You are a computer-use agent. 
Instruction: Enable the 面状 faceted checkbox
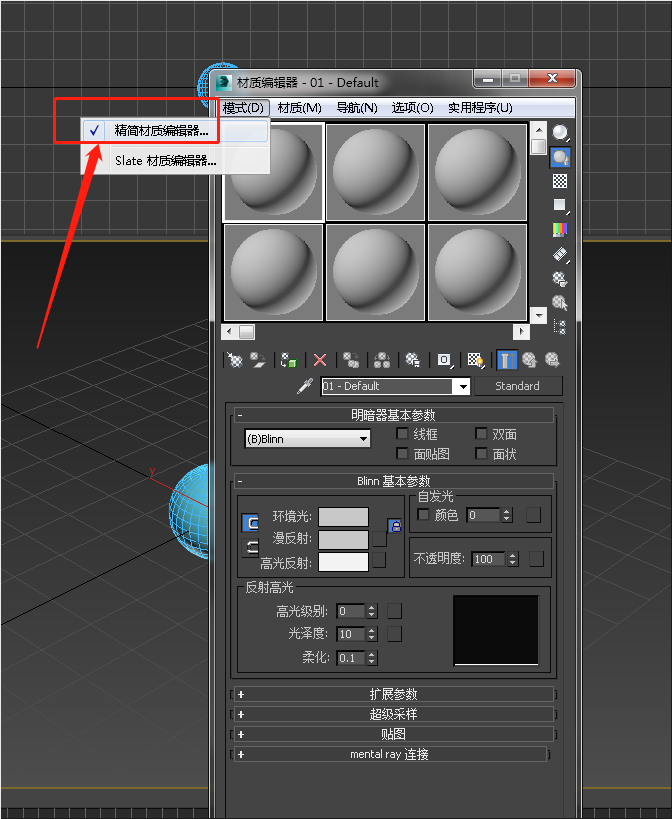tap(481, 453)
